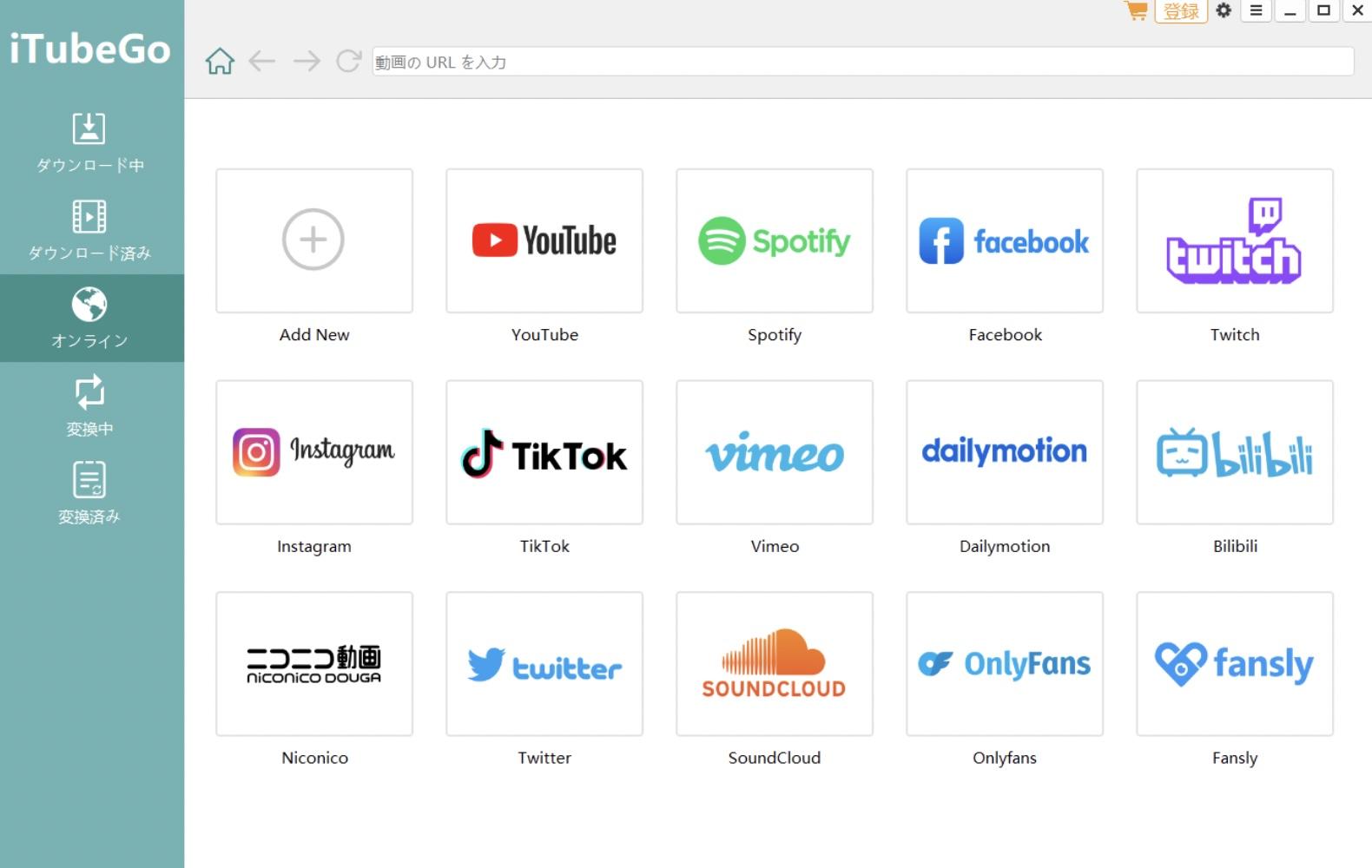Click the Add New plus tile
Viewport: 1372px width, 868px height.
(x=314, y=240)
